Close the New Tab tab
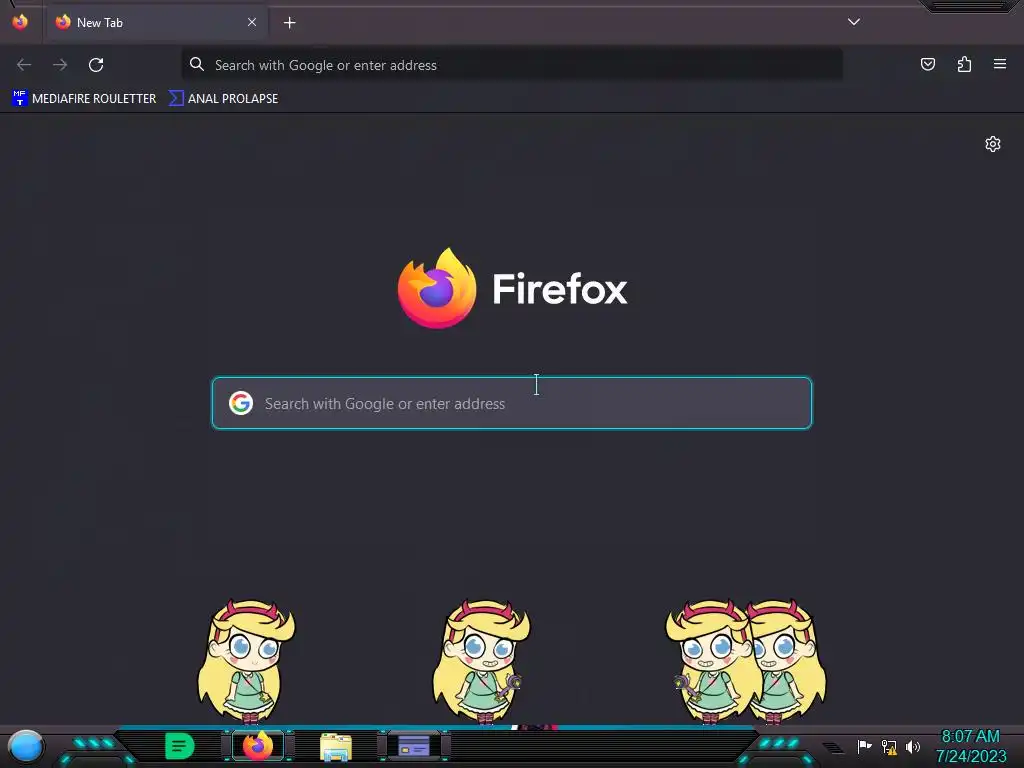1024x768 pixels. [252, 22]
